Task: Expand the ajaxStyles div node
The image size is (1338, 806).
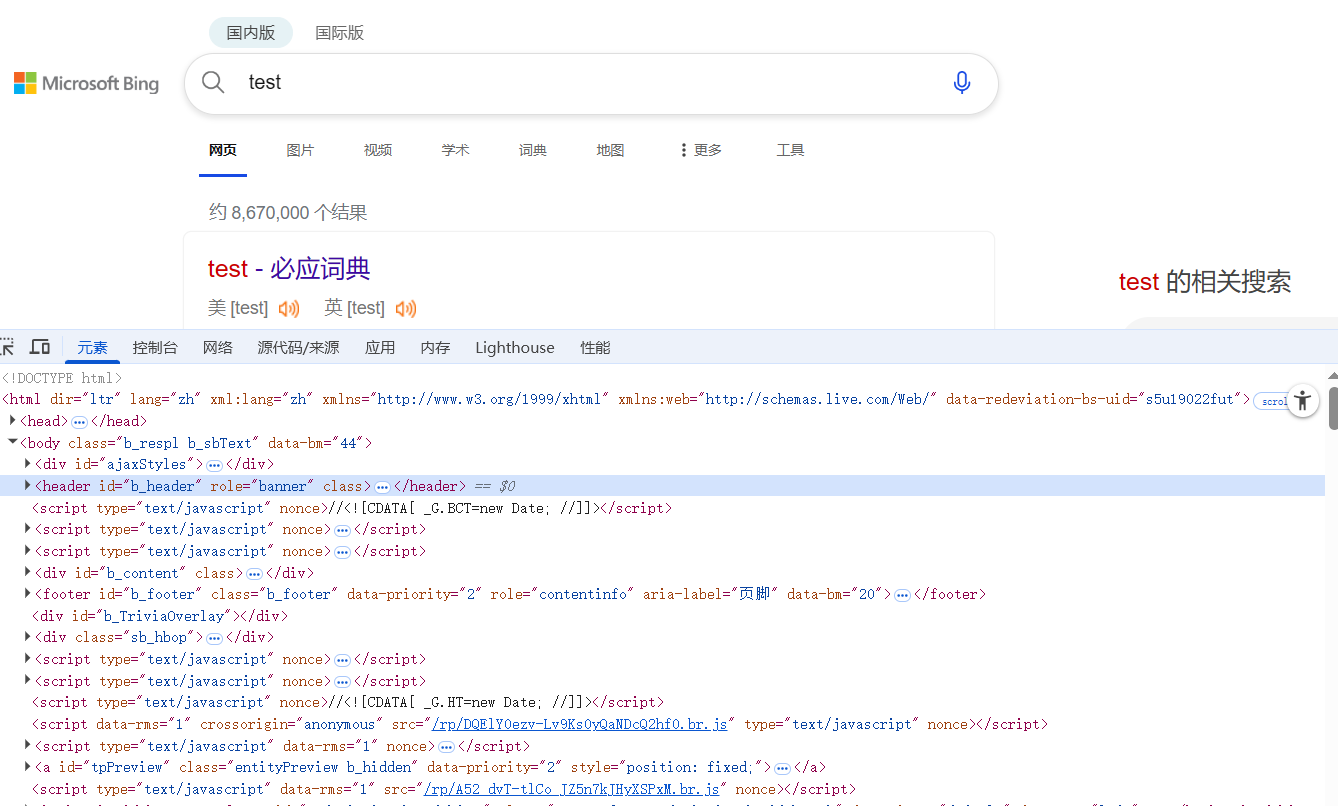Action: click(28, 464)
